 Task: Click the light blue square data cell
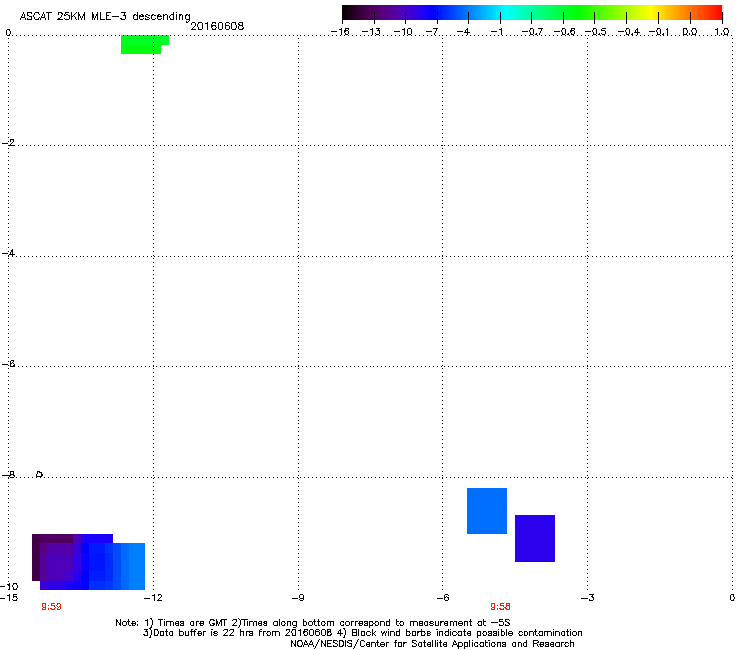[x=487, y=511]
